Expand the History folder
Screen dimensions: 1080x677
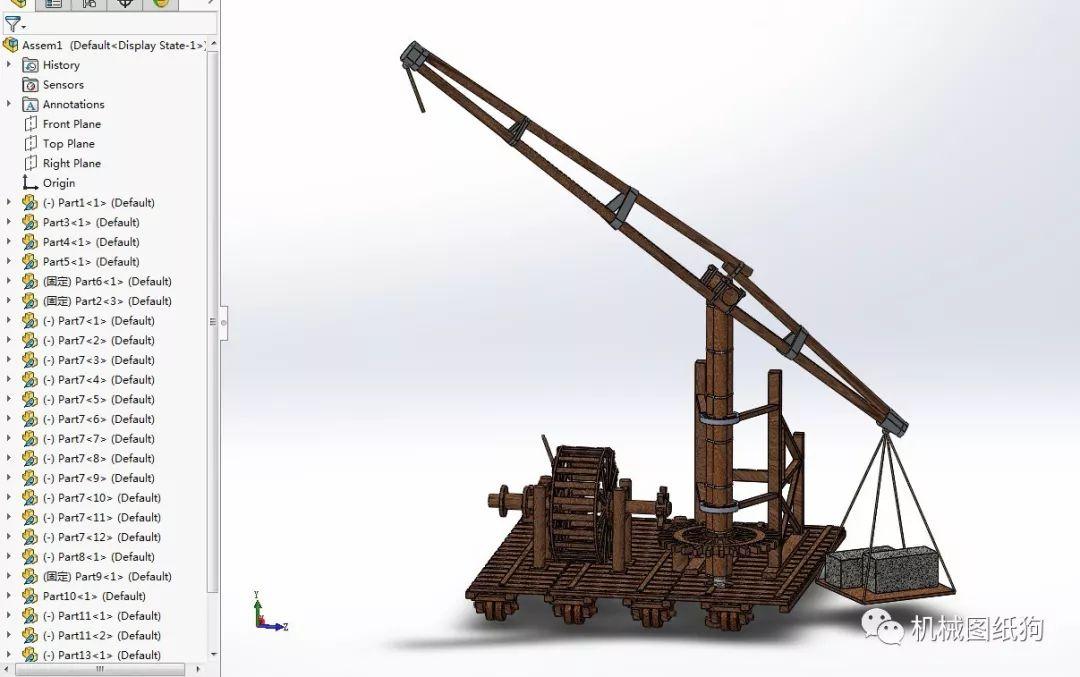(10, 64)
